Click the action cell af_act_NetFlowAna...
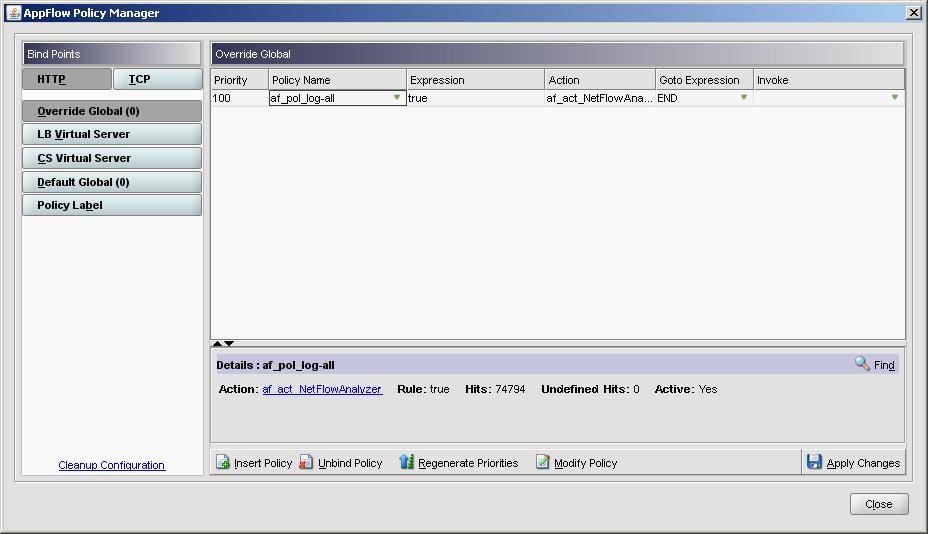The width and height of the screenshot is (928, 534). (x=600, y=98)
